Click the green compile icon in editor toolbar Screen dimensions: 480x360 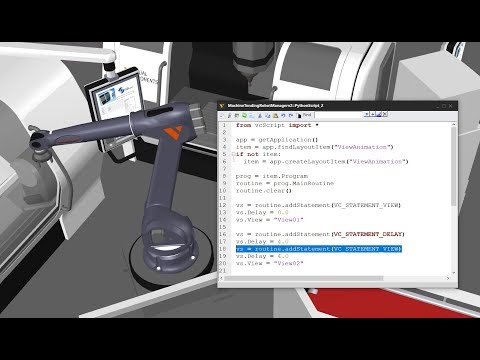tap(244, 116)
